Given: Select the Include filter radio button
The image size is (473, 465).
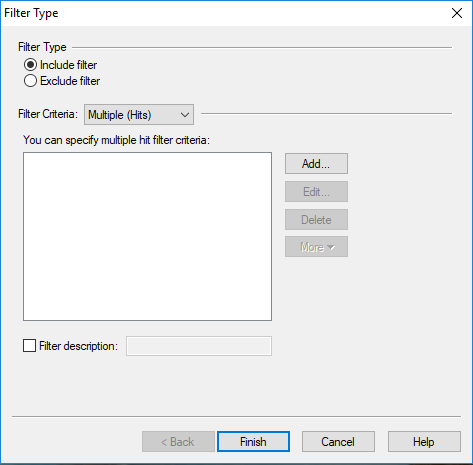Looking at the screenshot, I should (30, 65).
